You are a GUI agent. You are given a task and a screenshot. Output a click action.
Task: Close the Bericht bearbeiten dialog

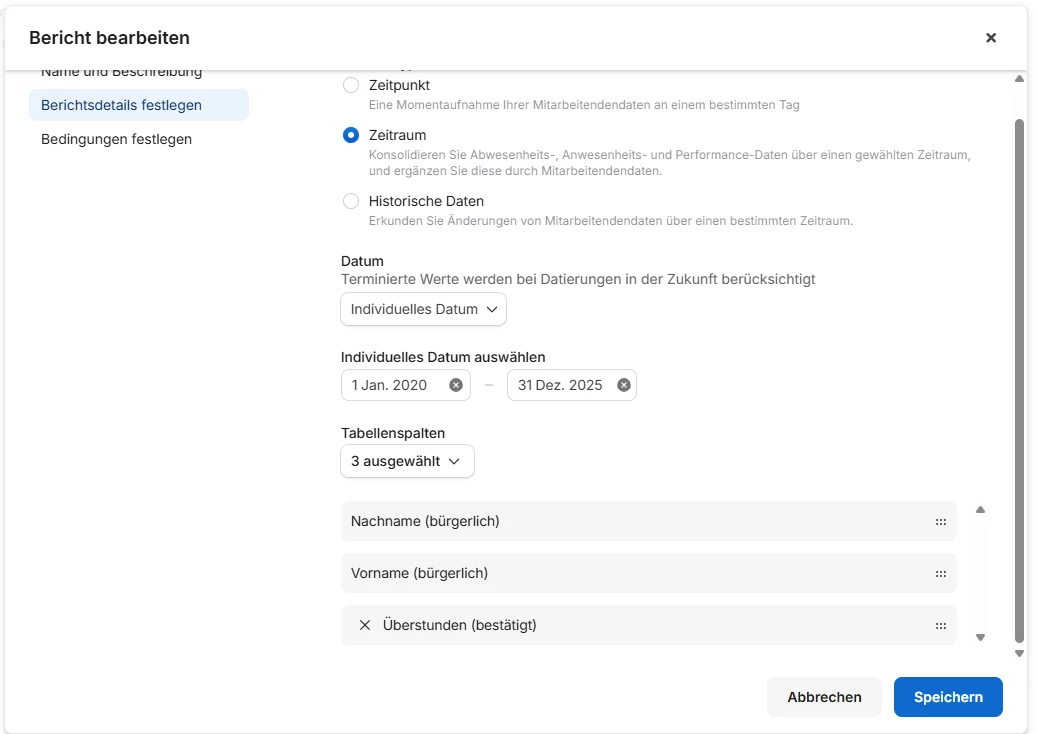991,38
